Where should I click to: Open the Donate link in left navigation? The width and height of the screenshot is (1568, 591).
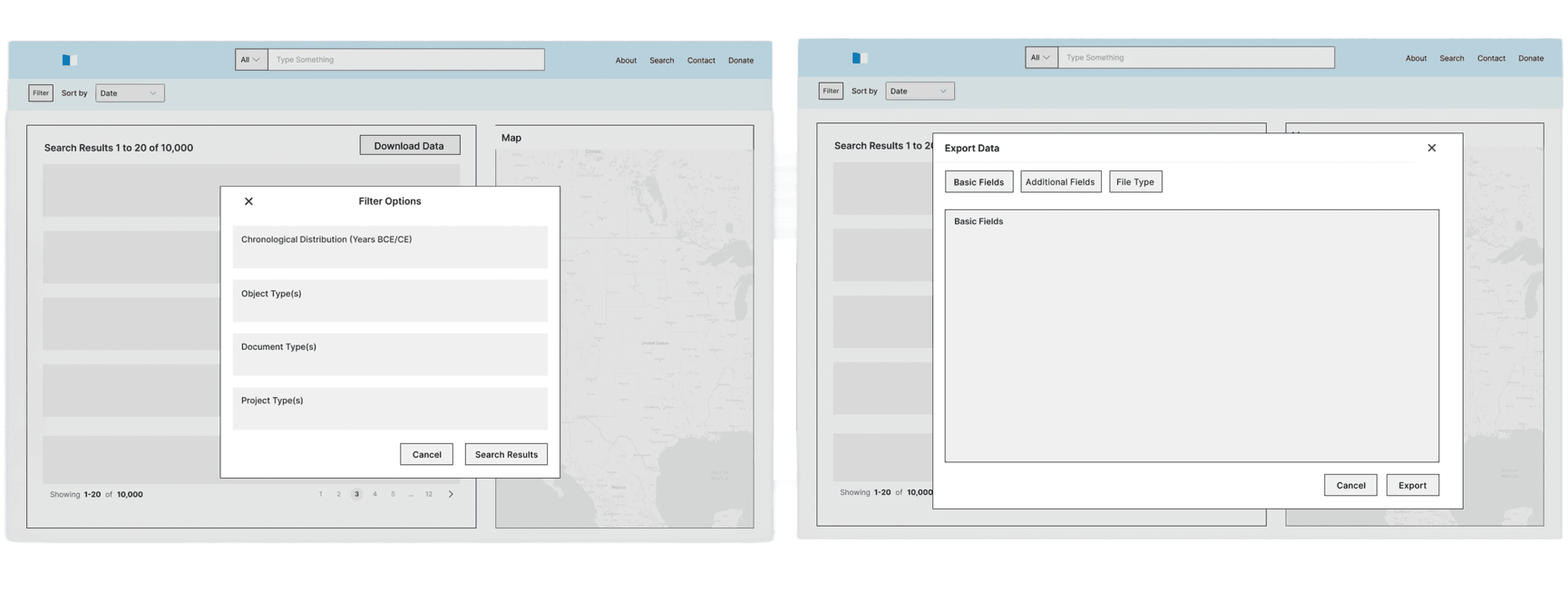click(741, 60)
